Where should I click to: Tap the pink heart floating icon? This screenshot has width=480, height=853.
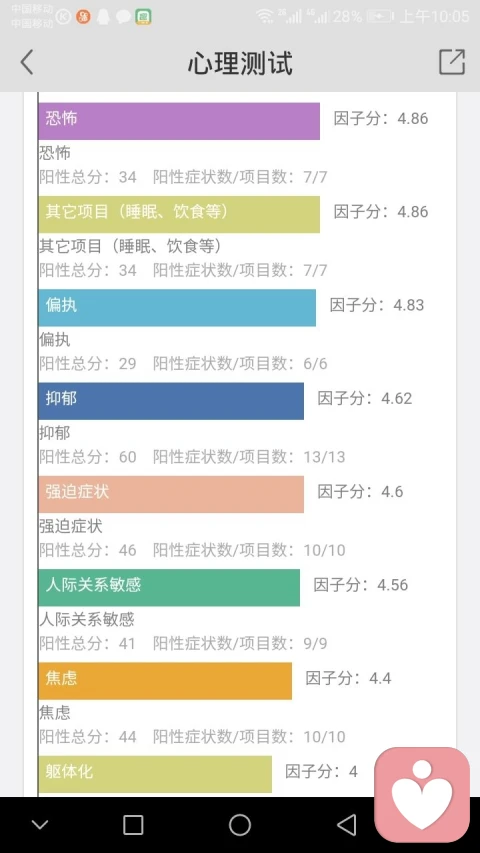[x=422, y=794]
